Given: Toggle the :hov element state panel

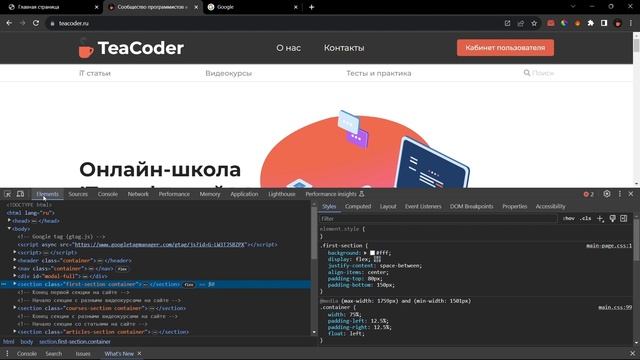Looking at the screenshot, I should [569, 219].
